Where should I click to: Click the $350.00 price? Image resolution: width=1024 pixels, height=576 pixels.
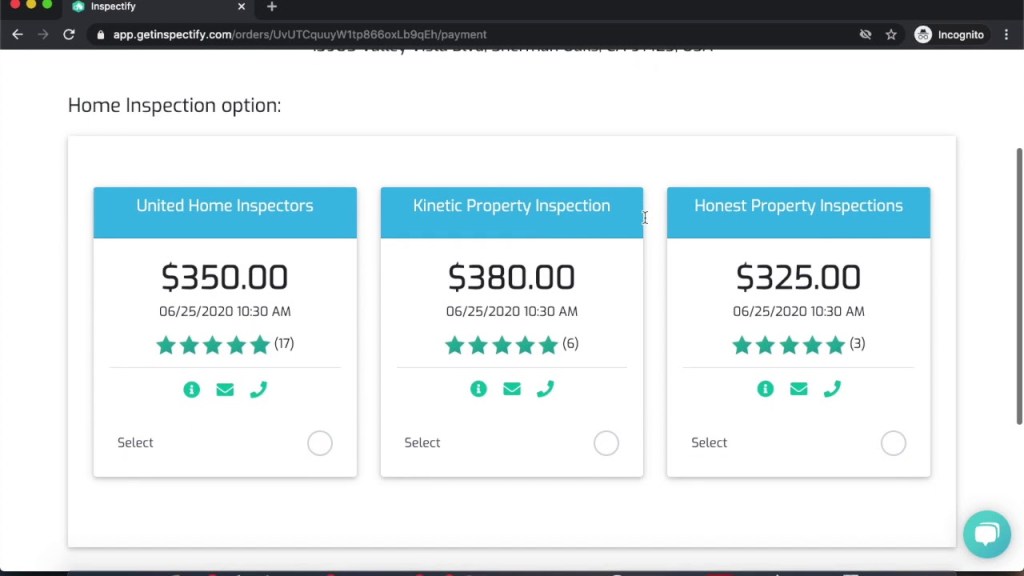click(x=225, y=277)
